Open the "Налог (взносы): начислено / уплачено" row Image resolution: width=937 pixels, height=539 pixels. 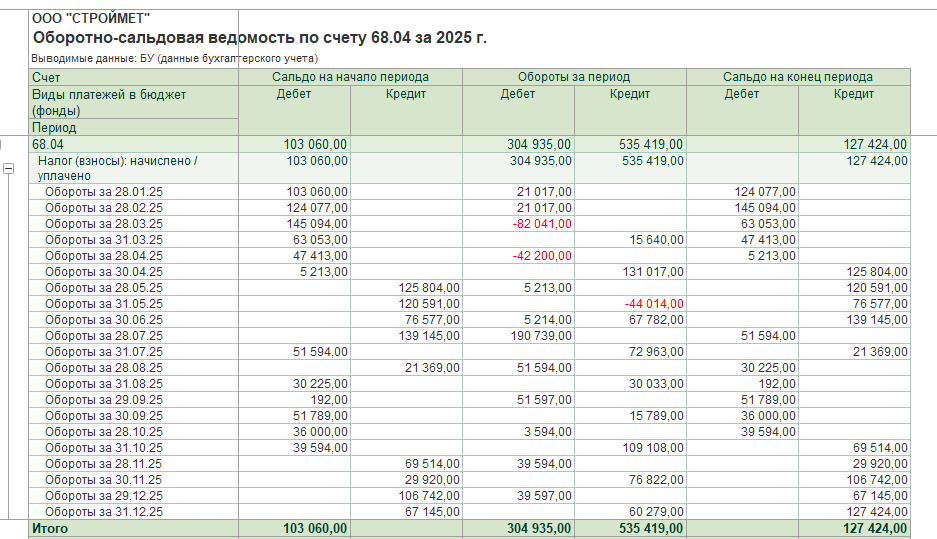[469, 168]
